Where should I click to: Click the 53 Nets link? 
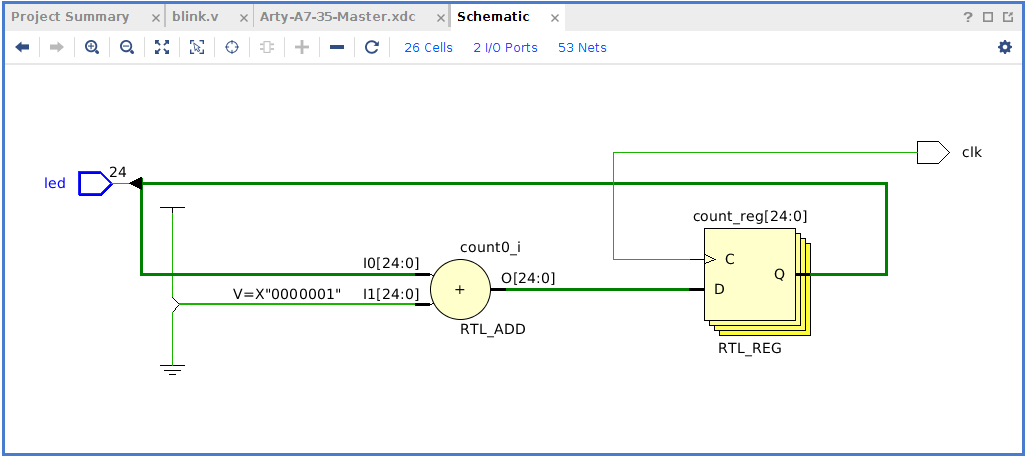582,47
